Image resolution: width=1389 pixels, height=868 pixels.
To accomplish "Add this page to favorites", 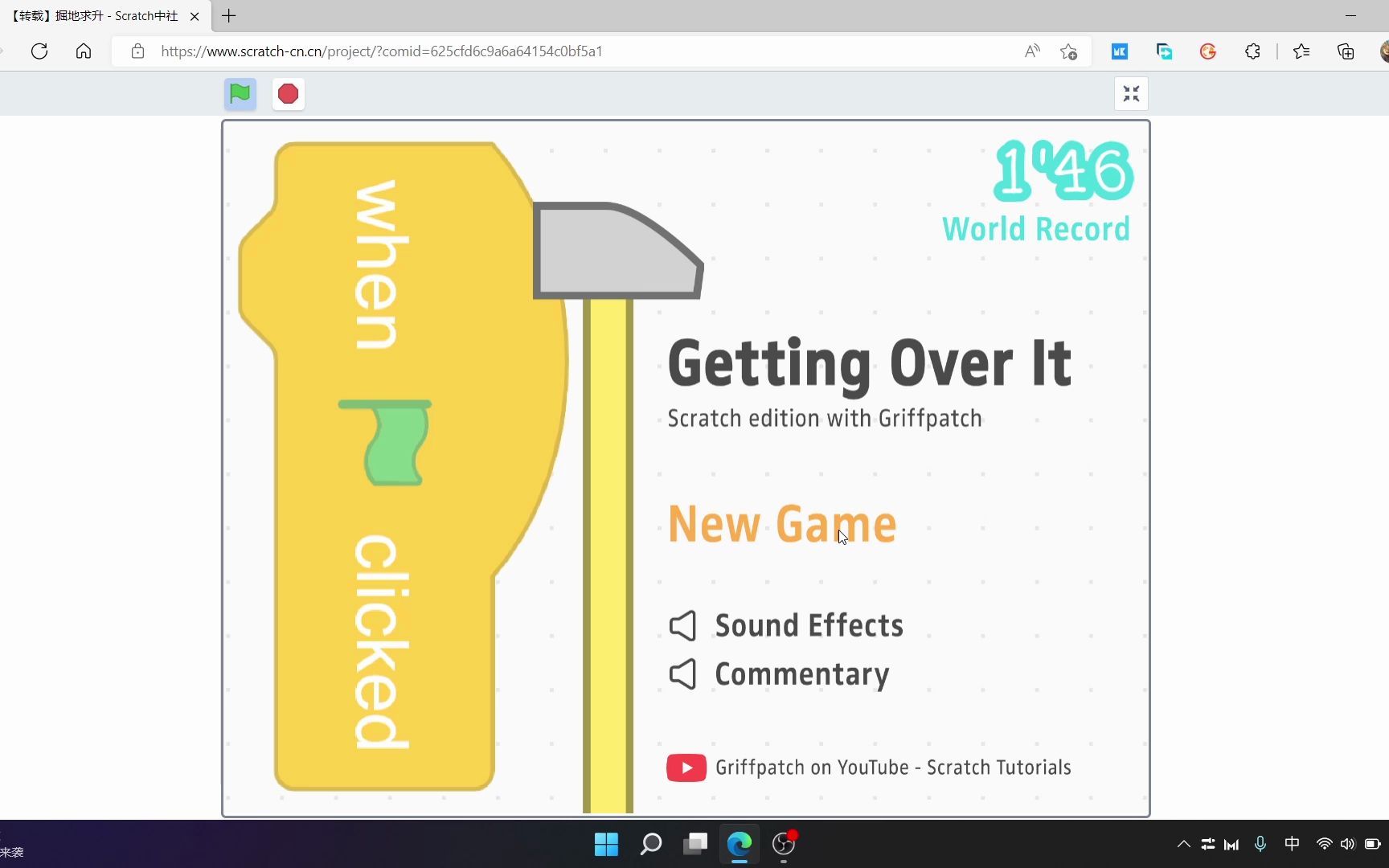I will point(1068,51).
